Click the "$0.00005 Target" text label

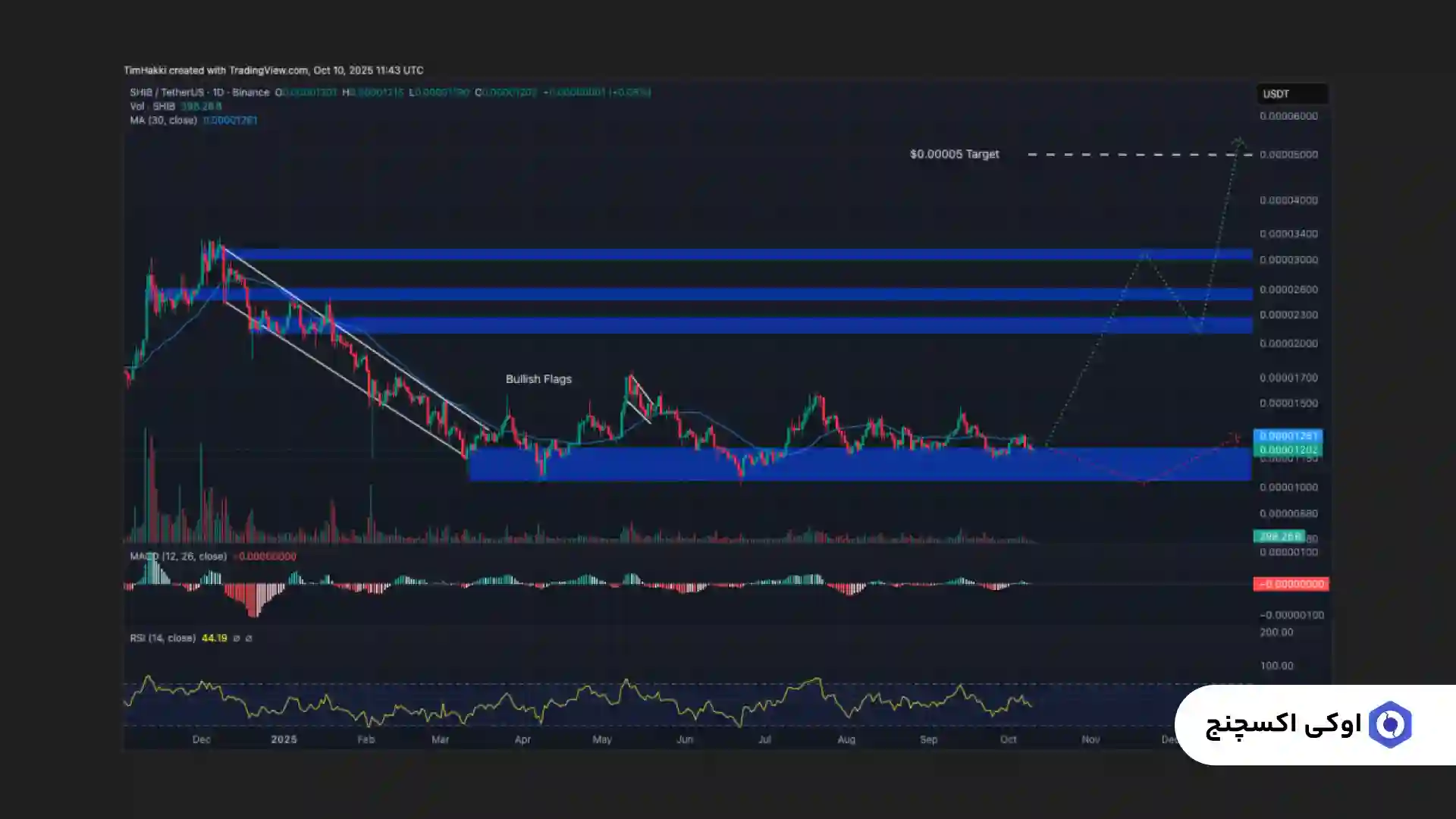pyautogui.click(x=954, y=154)
